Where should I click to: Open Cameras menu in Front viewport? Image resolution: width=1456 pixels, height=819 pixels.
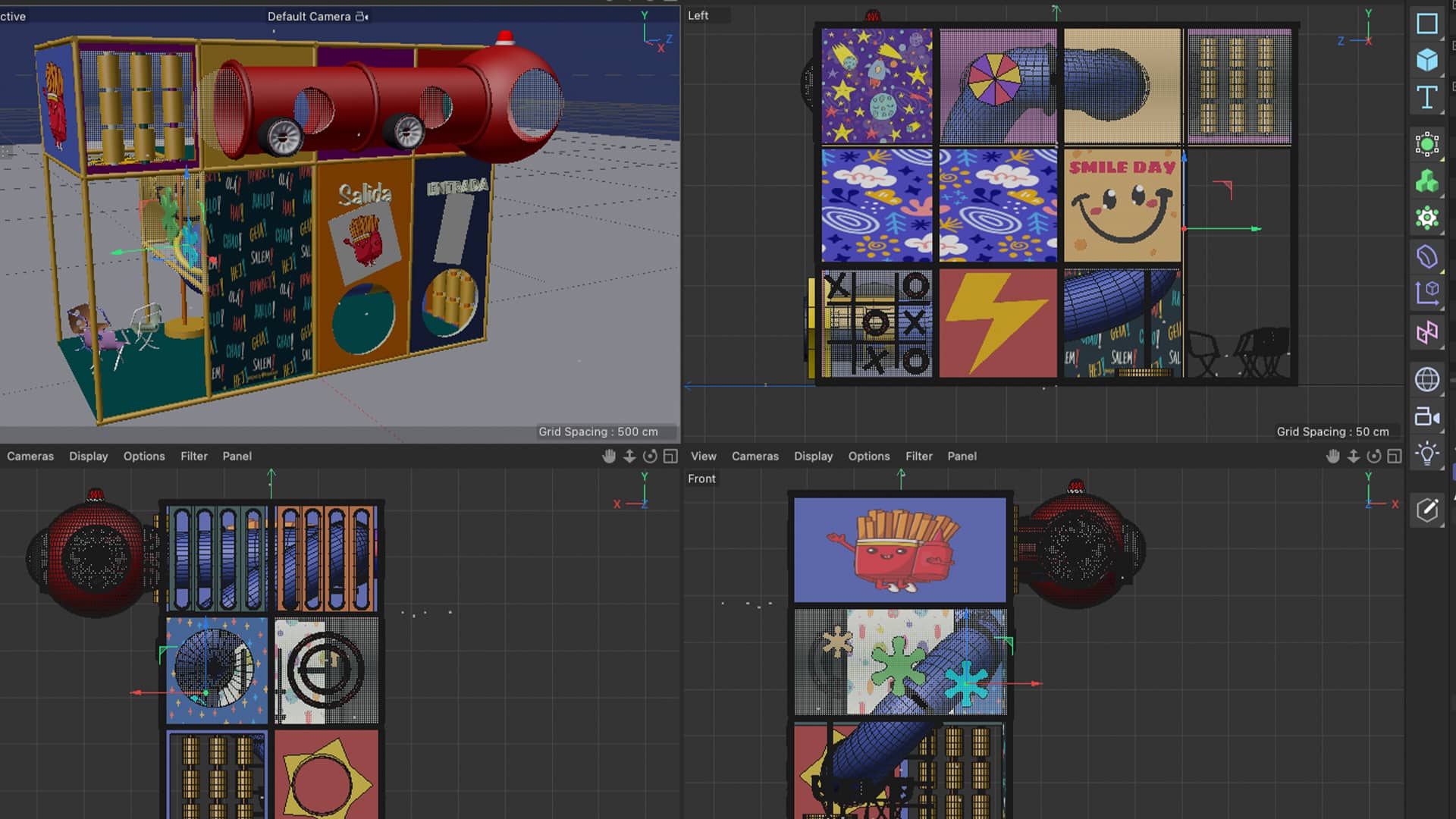(x=755, y=456)
